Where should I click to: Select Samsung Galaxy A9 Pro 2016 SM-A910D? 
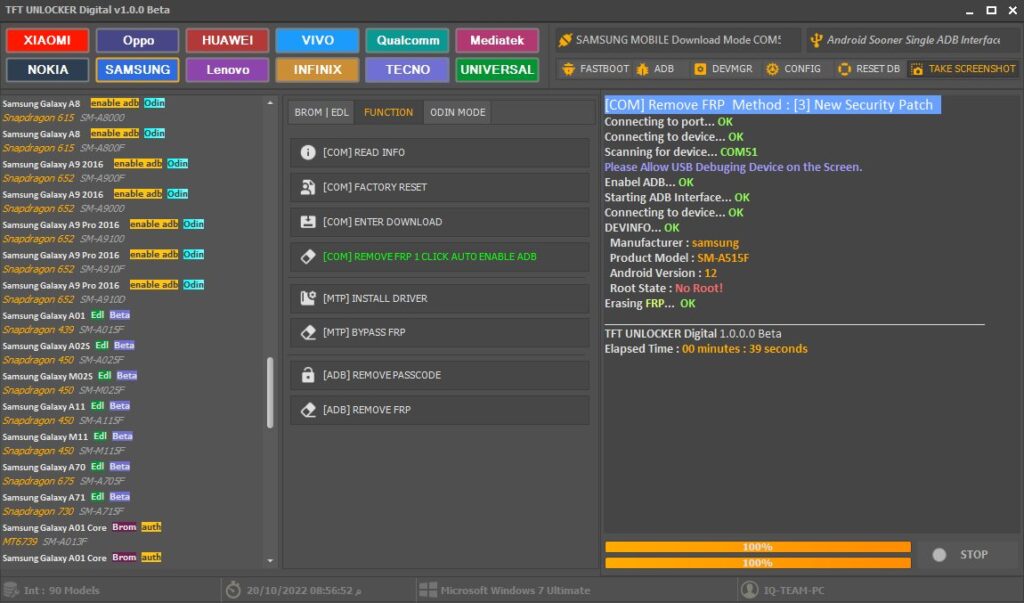(x=133, y=292)
